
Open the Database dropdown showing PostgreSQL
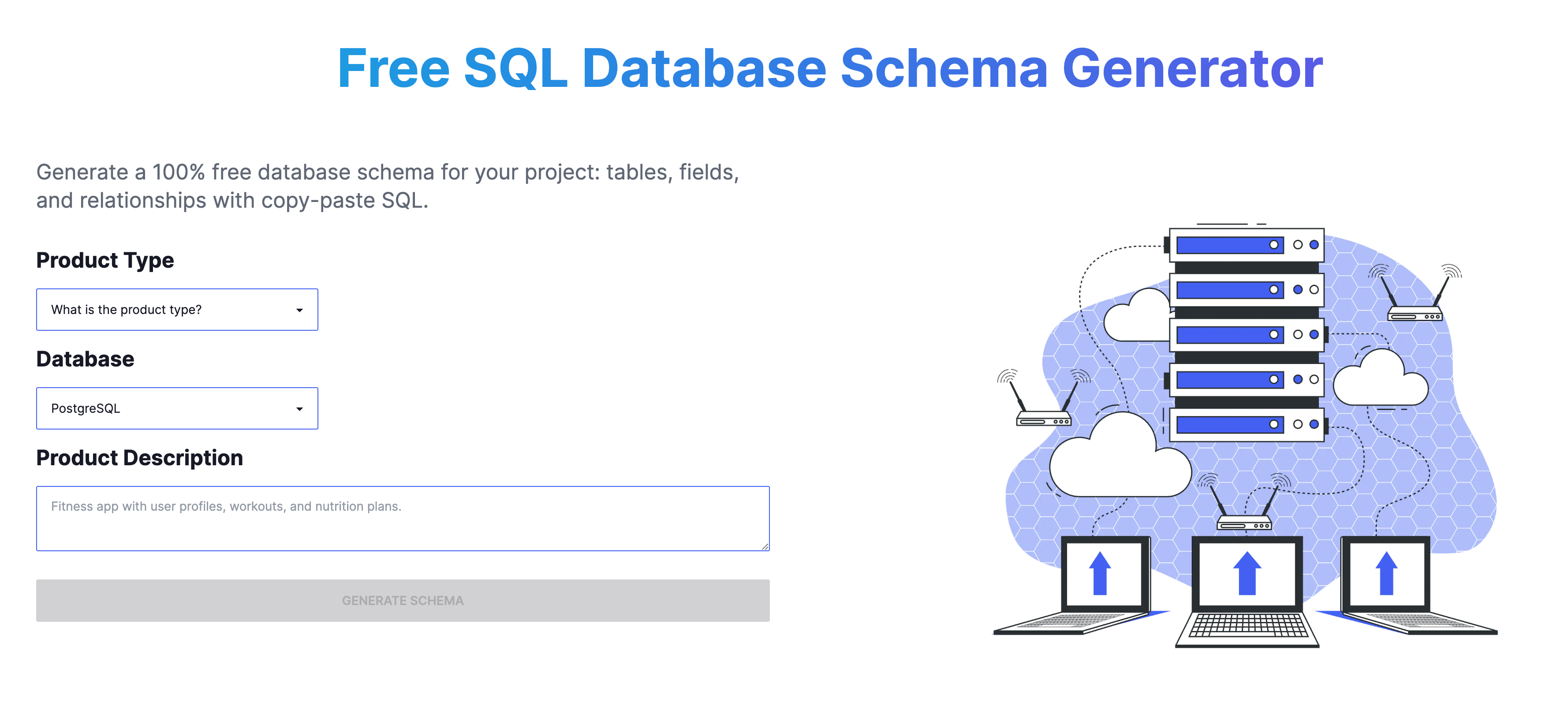(176, 409)
